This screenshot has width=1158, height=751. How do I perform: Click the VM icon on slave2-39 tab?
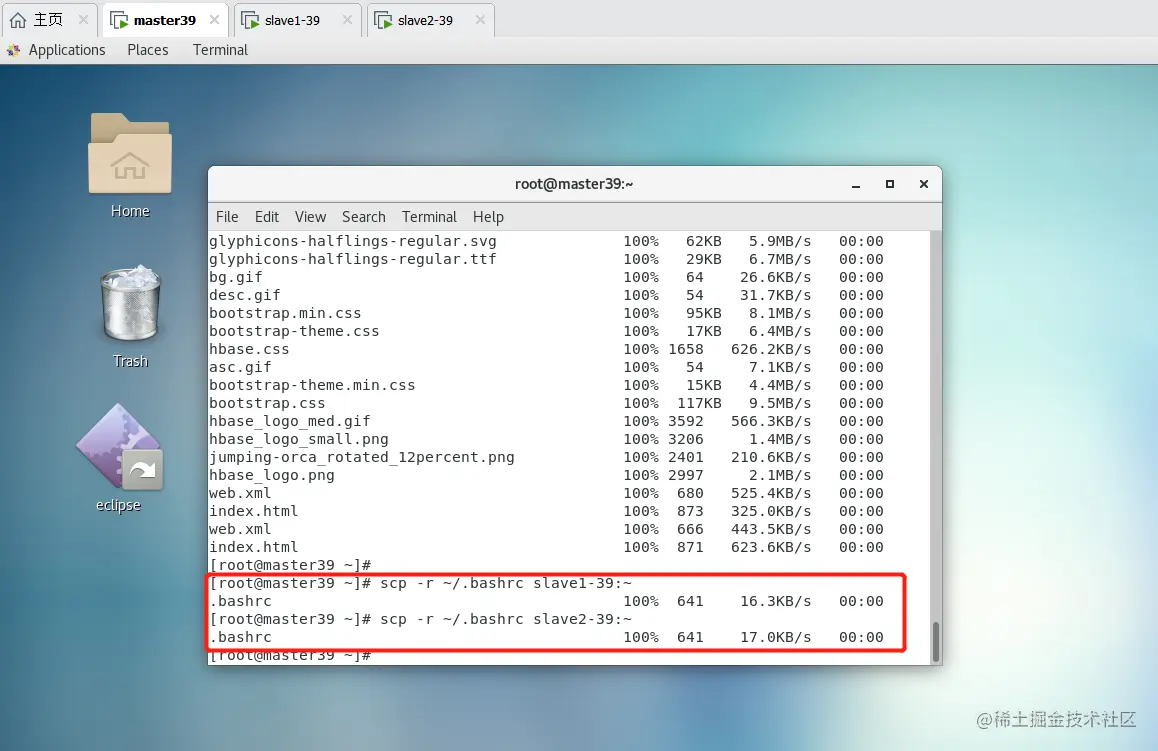coord(383,20)
